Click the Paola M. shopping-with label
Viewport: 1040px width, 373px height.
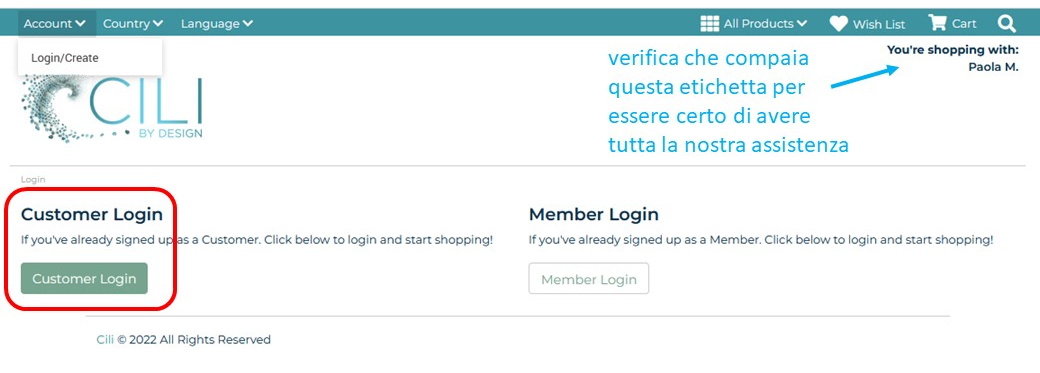(993, 66)
